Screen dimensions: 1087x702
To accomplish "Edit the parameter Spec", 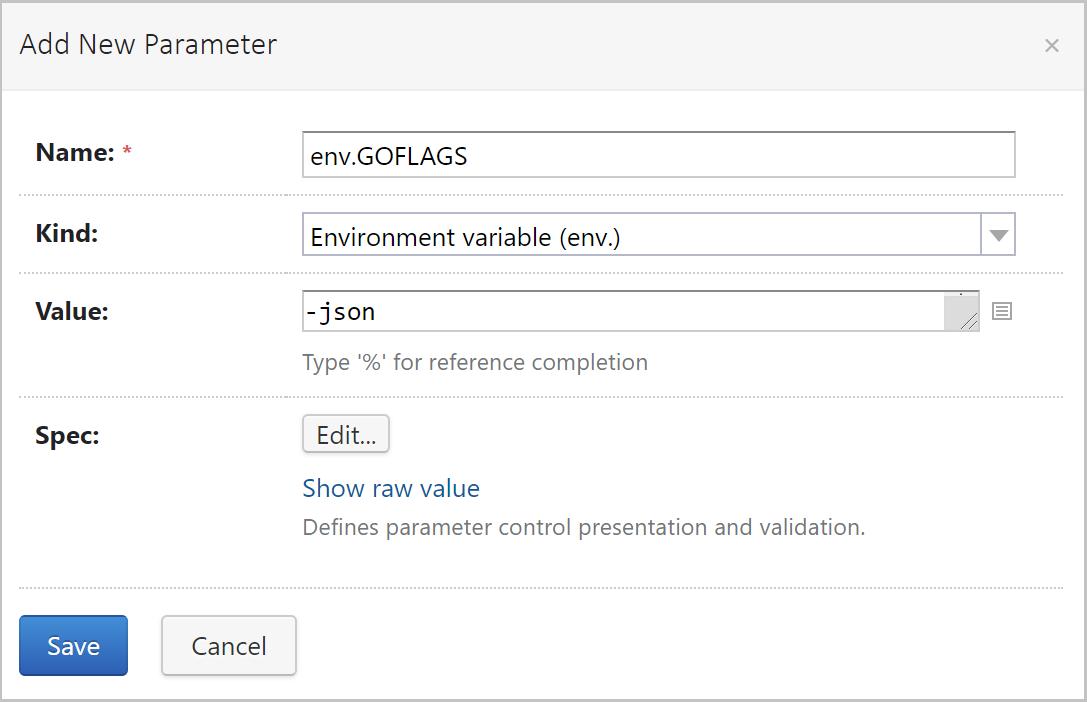I will point(345,433).
